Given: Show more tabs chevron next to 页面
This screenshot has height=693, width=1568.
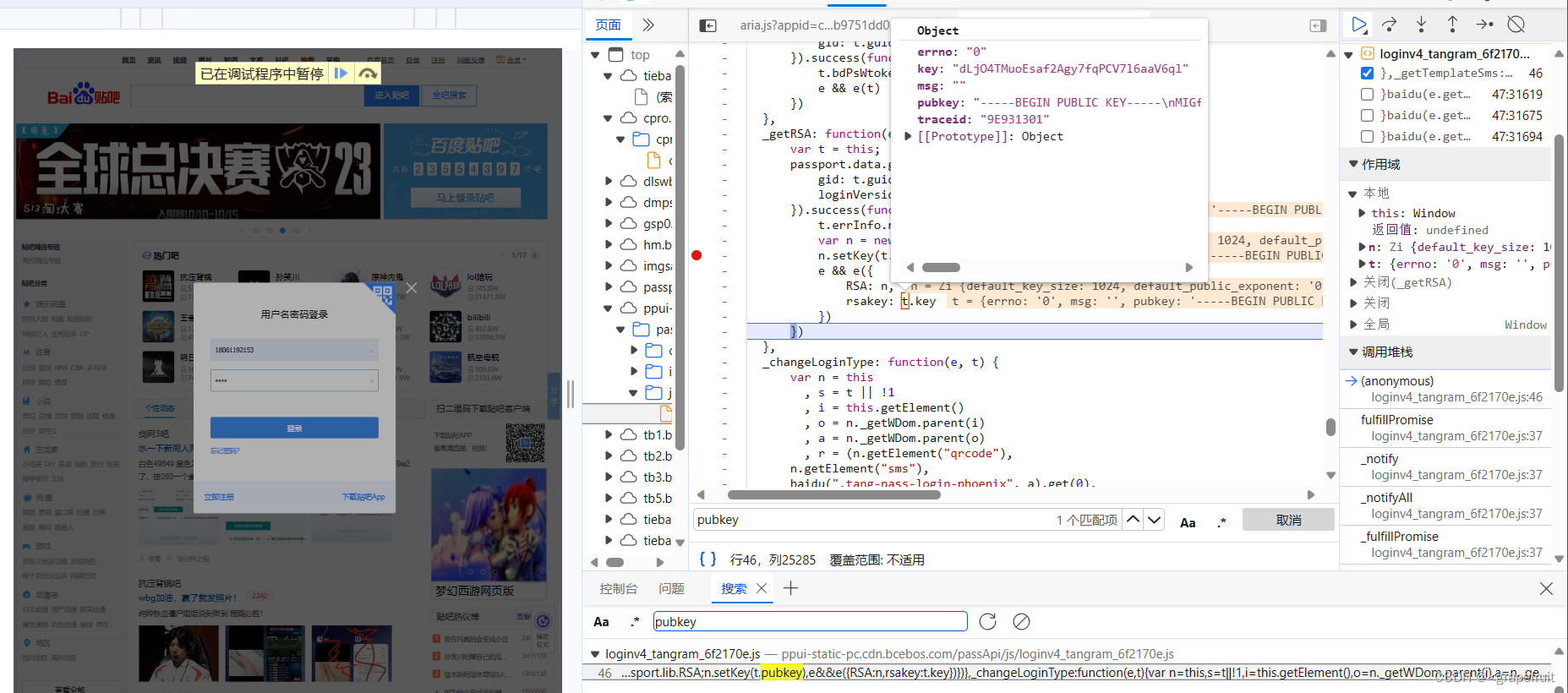Looking at the screenshot, I should coord(648,25).
